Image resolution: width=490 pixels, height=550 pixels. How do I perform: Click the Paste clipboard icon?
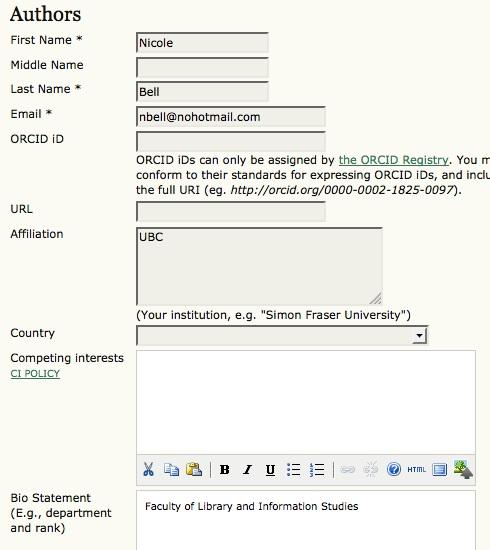(x=194, y=469)
